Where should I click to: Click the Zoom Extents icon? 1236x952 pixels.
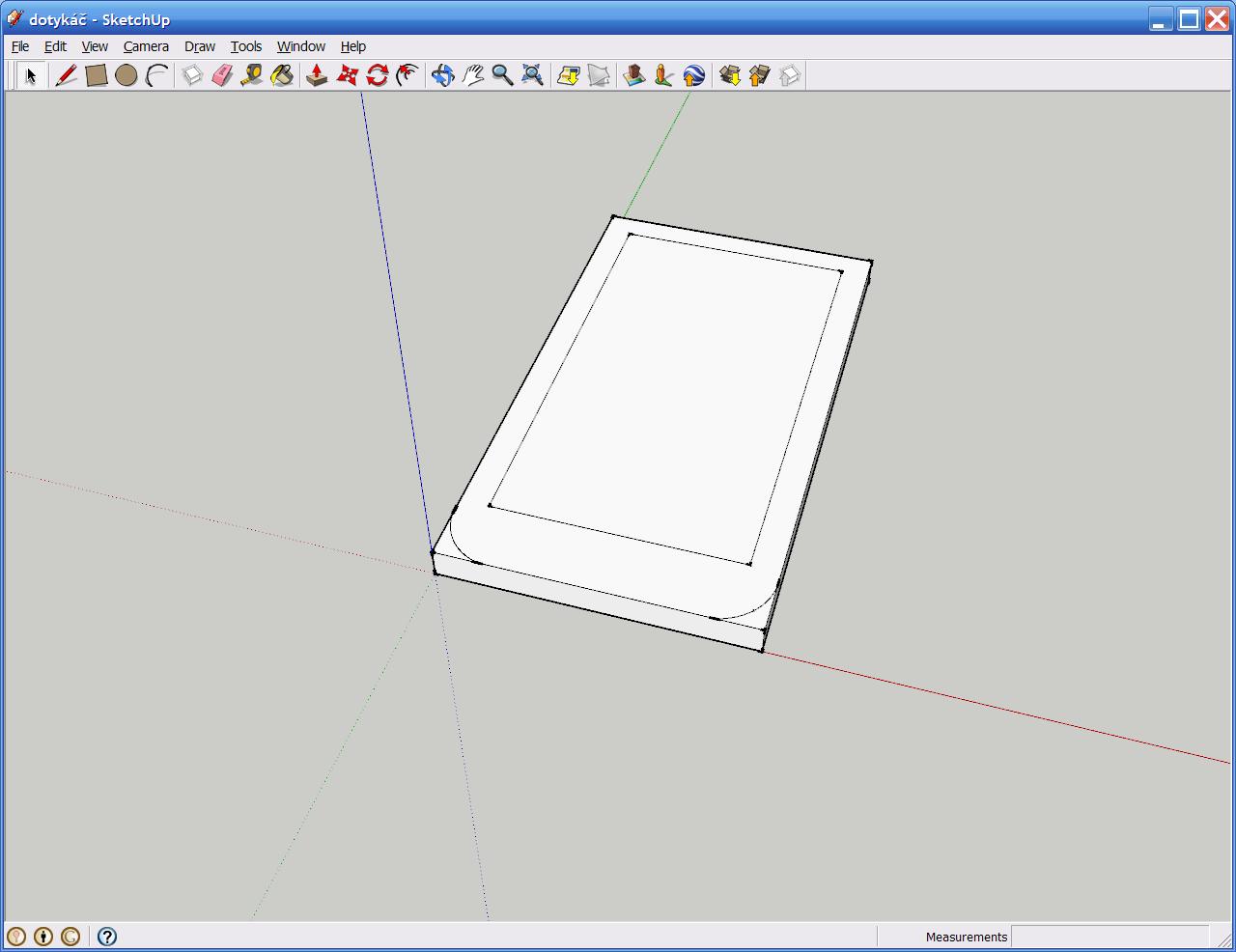[x=532, y=75]
